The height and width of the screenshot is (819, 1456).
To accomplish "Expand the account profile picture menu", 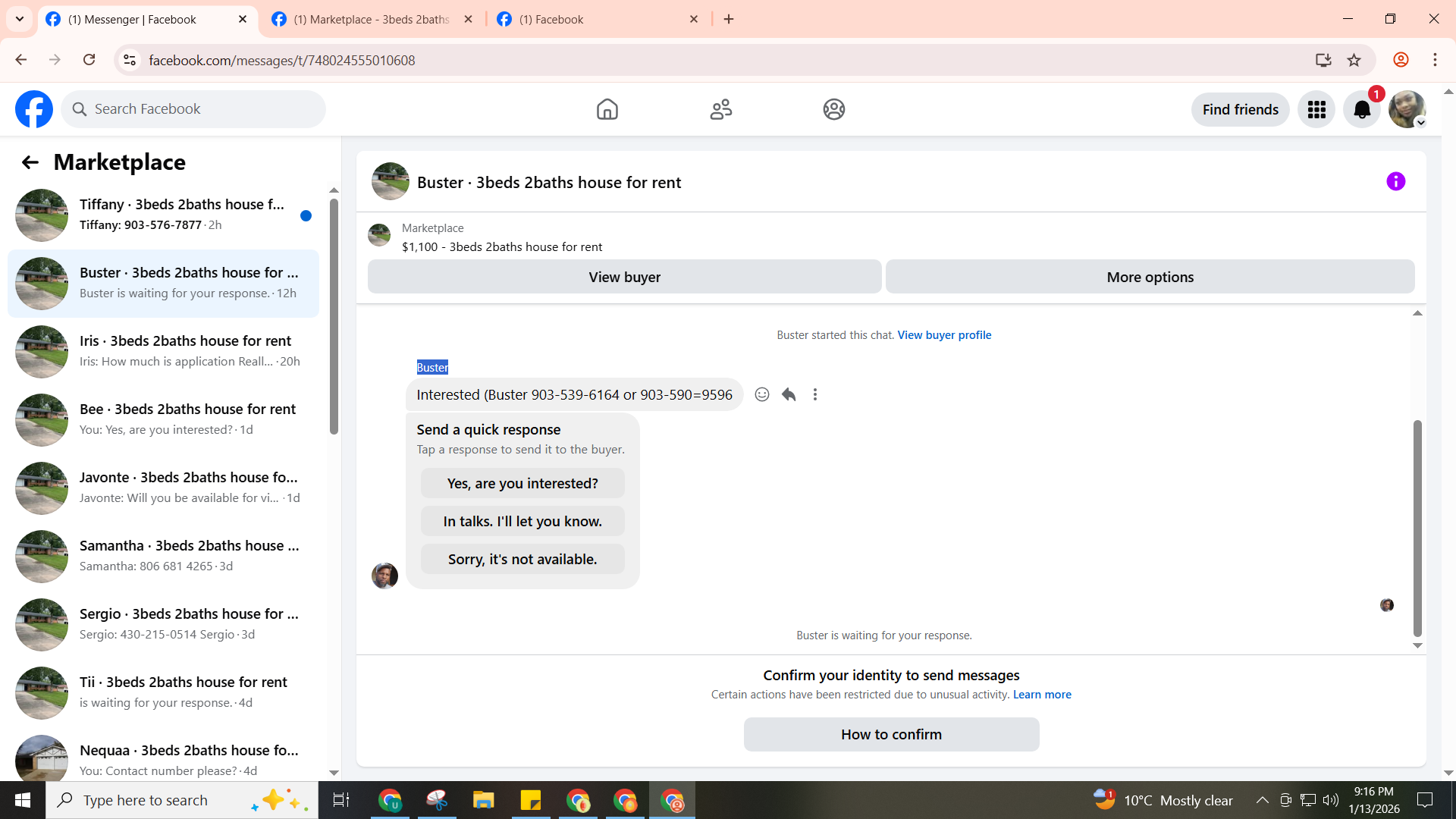I will (1407, 110).
